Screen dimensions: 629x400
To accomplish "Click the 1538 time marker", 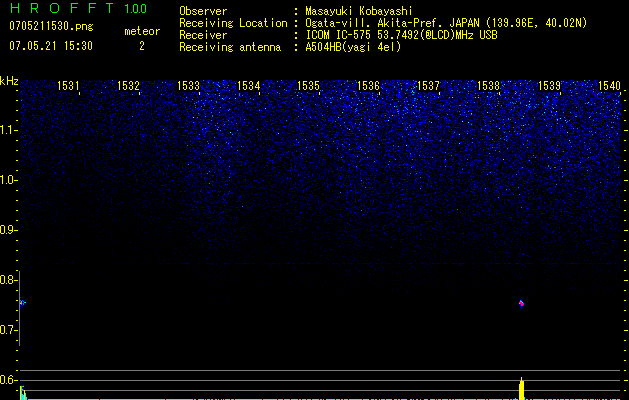I will point(489,85).
